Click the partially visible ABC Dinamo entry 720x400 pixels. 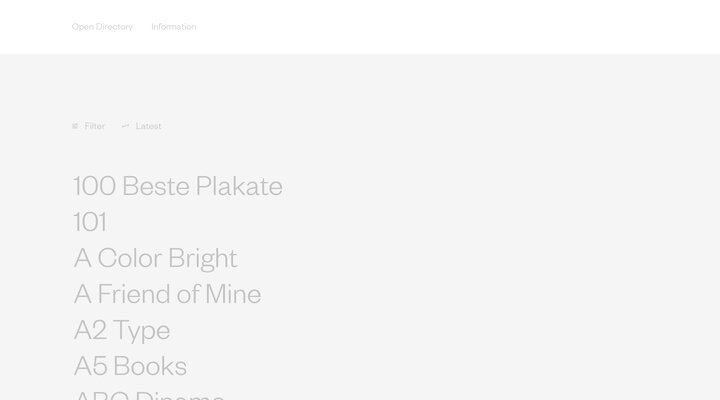pos(149,395)
